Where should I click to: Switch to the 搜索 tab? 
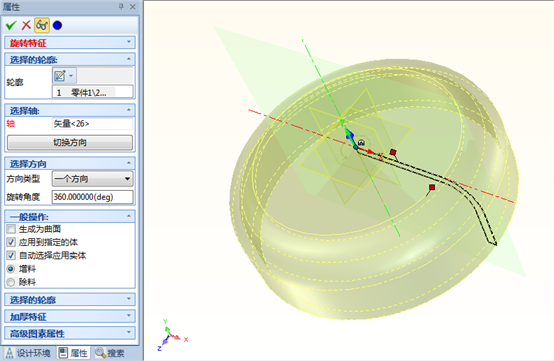pos(110,353)
